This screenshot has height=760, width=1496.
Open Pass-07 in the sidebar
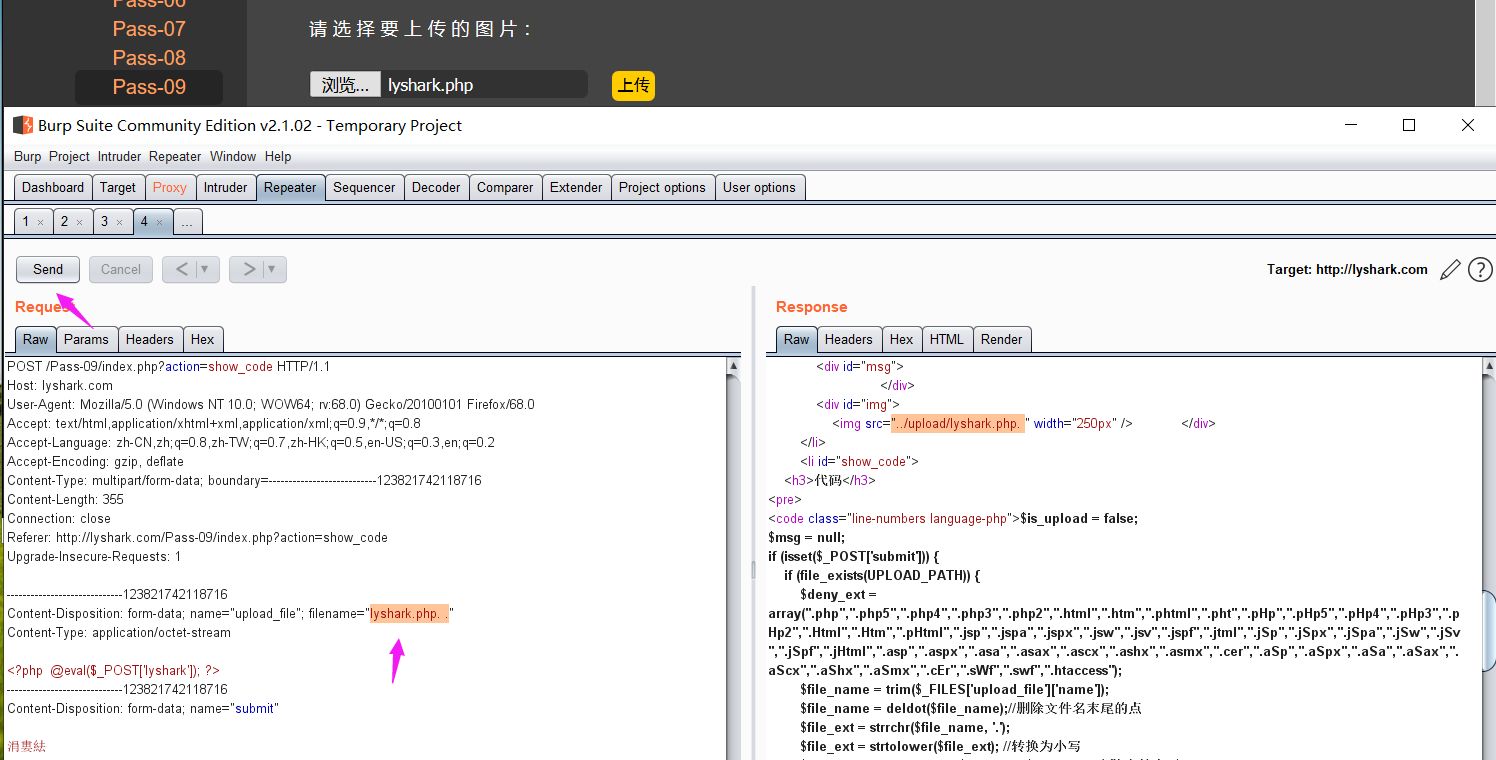pyautogui.click(x=149, y=29)
